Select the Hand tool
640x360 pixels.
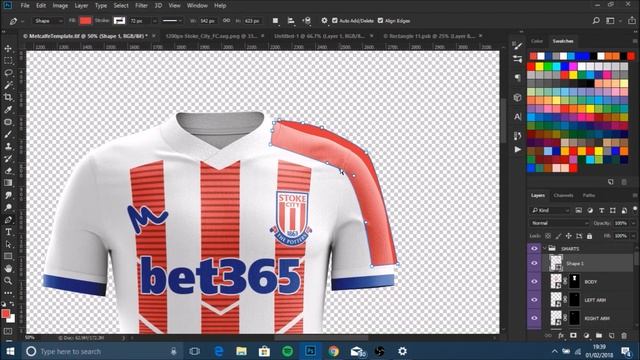pyautogui.click(x=8, y=269)
